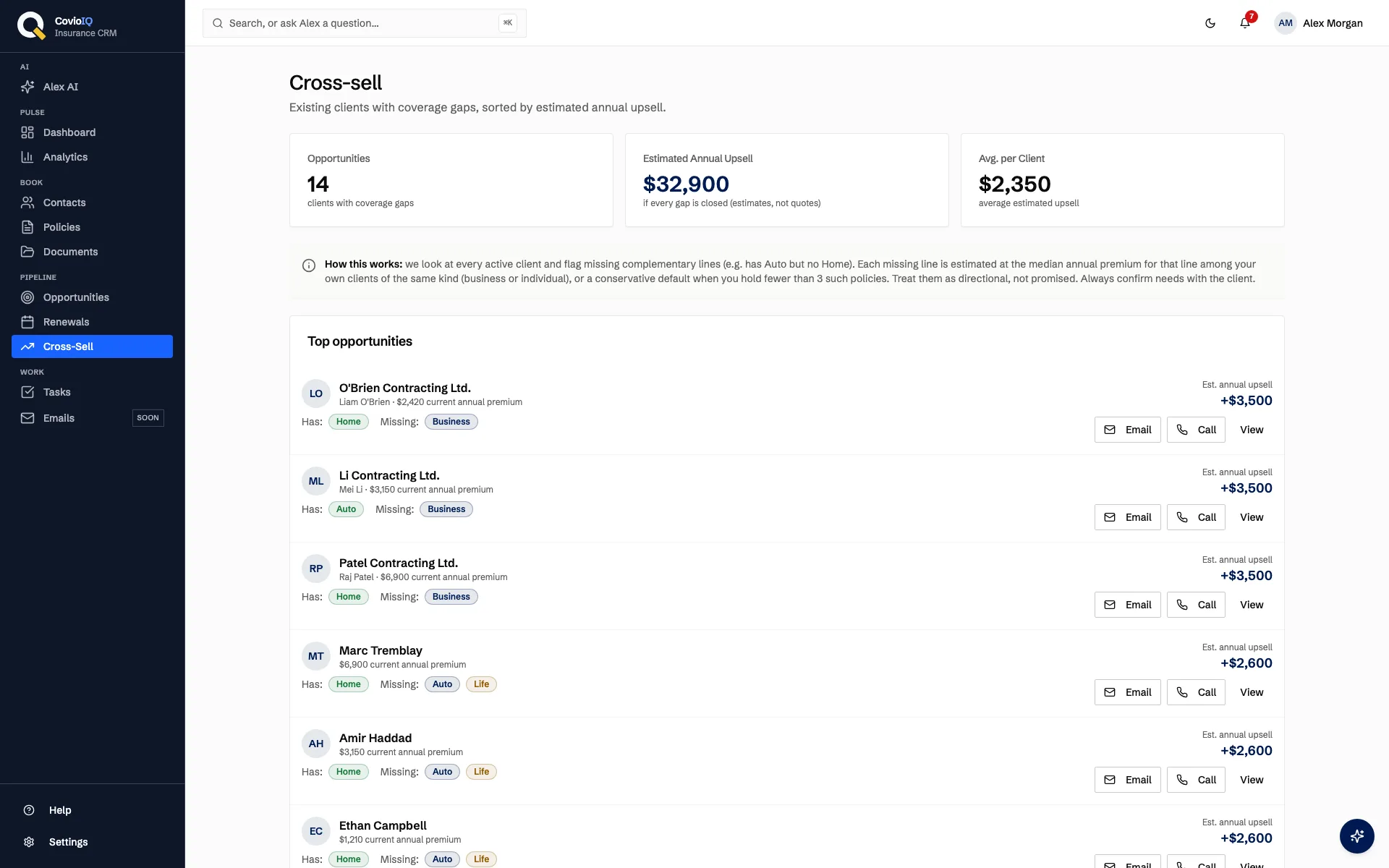Open Emails marked SOON
Image resolution: width=1389 pixels, height=868 pixels.
click(x=92, y=418)
